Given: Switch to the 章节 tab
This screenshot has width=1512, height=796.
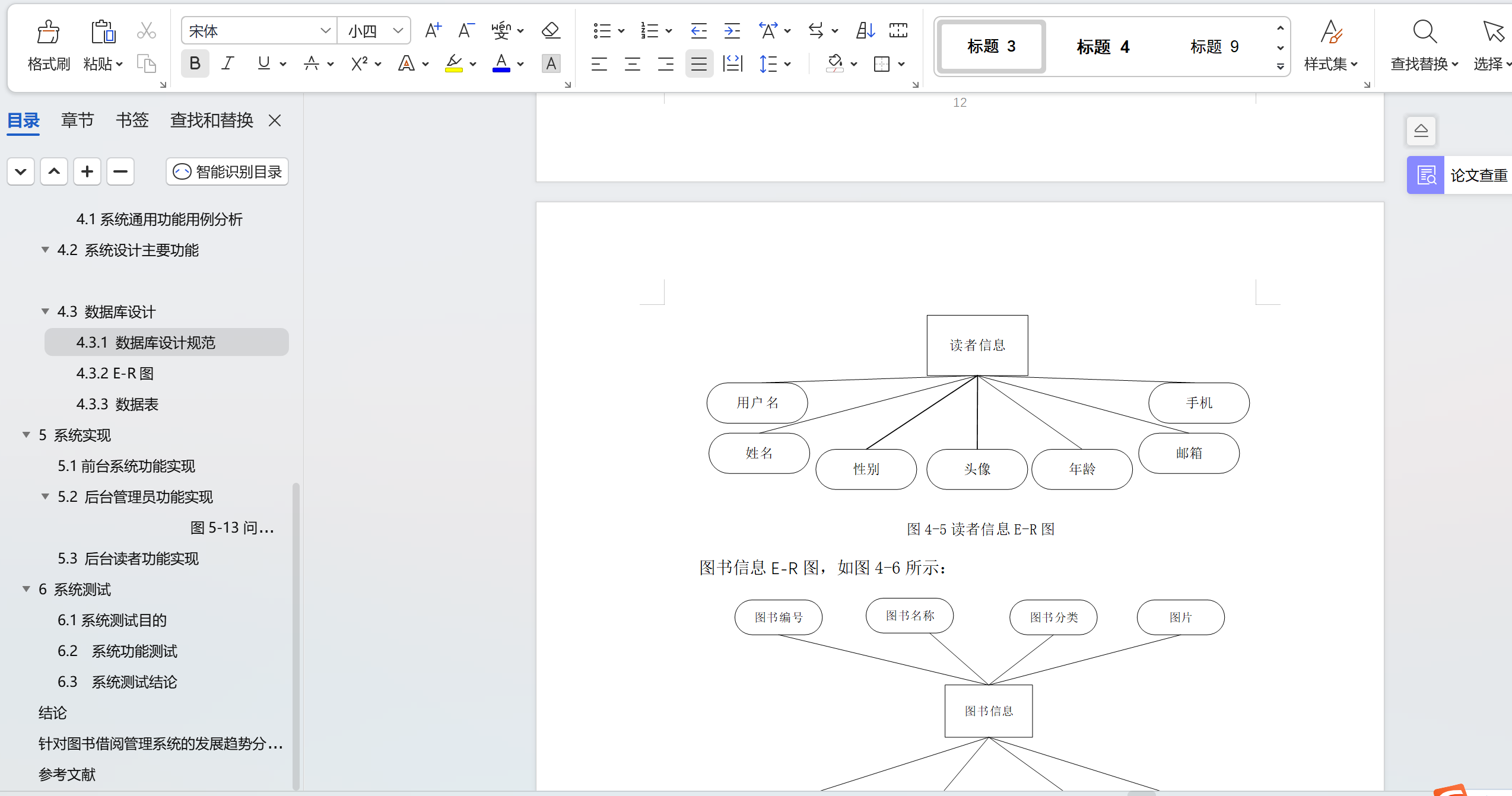Looking at the screenshot, I should (77, 120).
